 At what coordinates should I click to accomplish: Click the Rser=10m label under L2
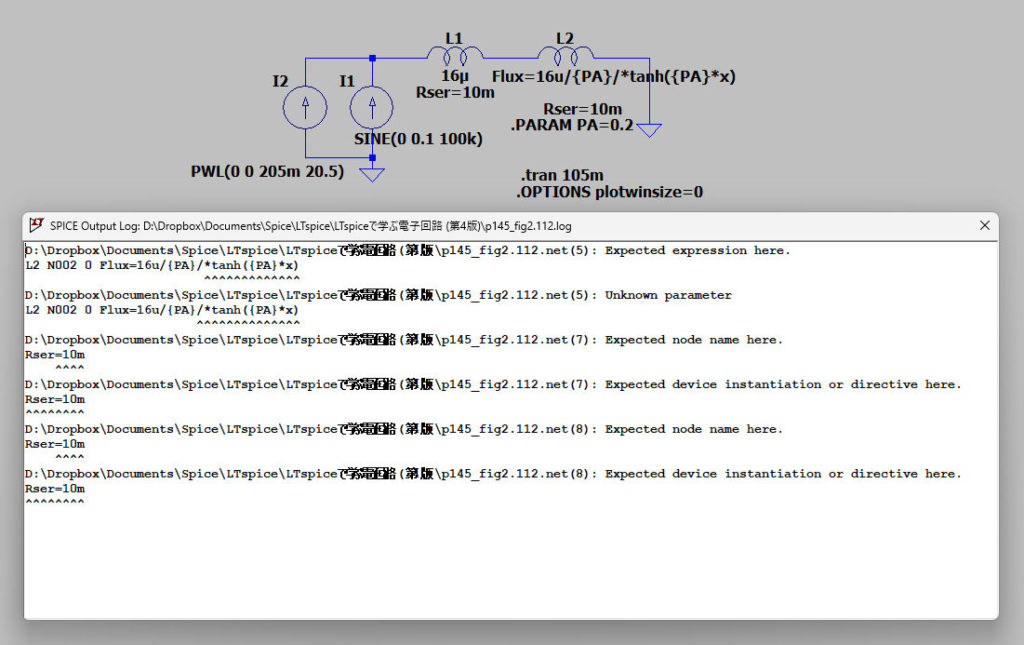pyautogui.click(x=582, y=109)
